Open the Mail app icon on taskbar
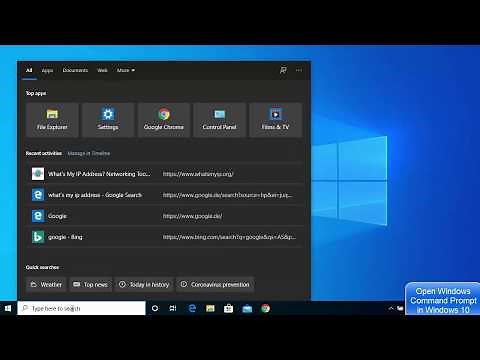The height and width of the screenshot is (360, 480). 247,308
